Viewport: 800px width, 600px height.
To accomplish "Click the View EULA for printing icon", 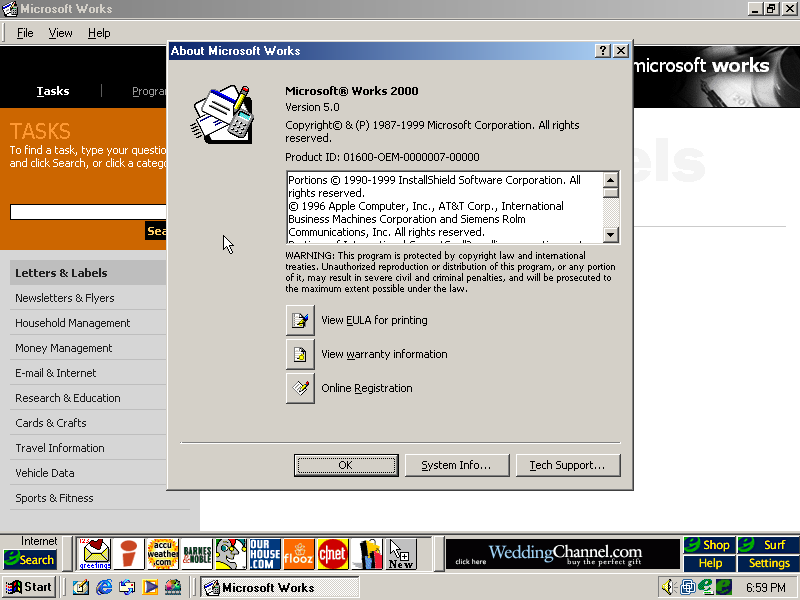I will click(300, 320).
